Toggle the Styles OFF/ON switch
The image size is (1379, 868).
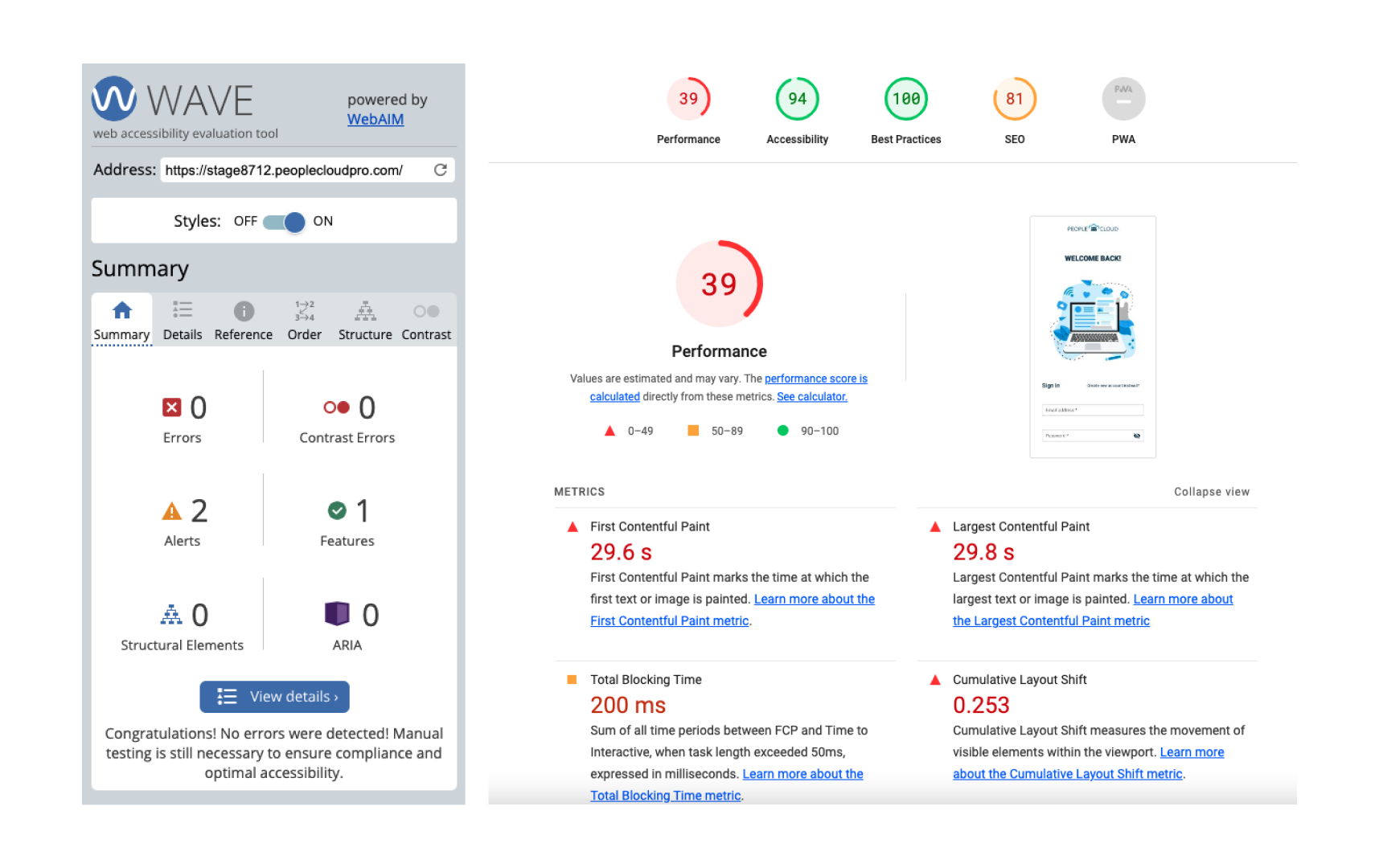(x=284, y=222)
